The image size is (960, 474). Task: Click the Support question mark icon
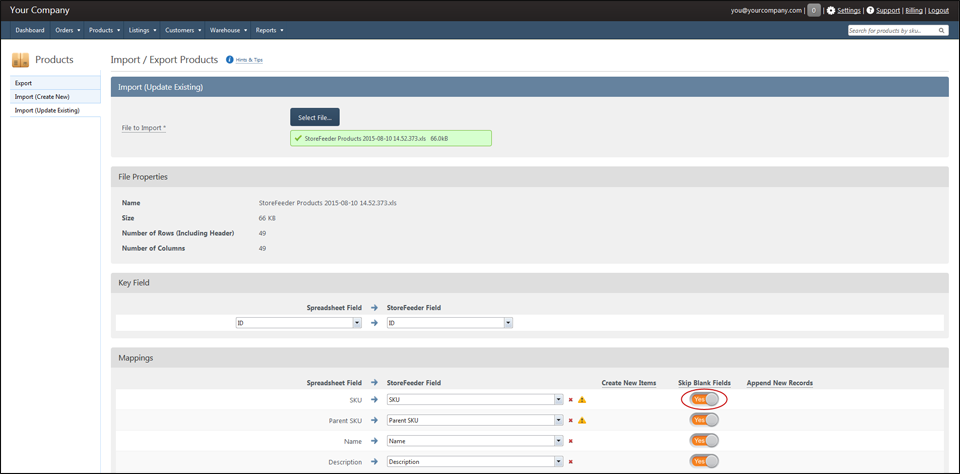pyautogui.click(x=870, y=10)
